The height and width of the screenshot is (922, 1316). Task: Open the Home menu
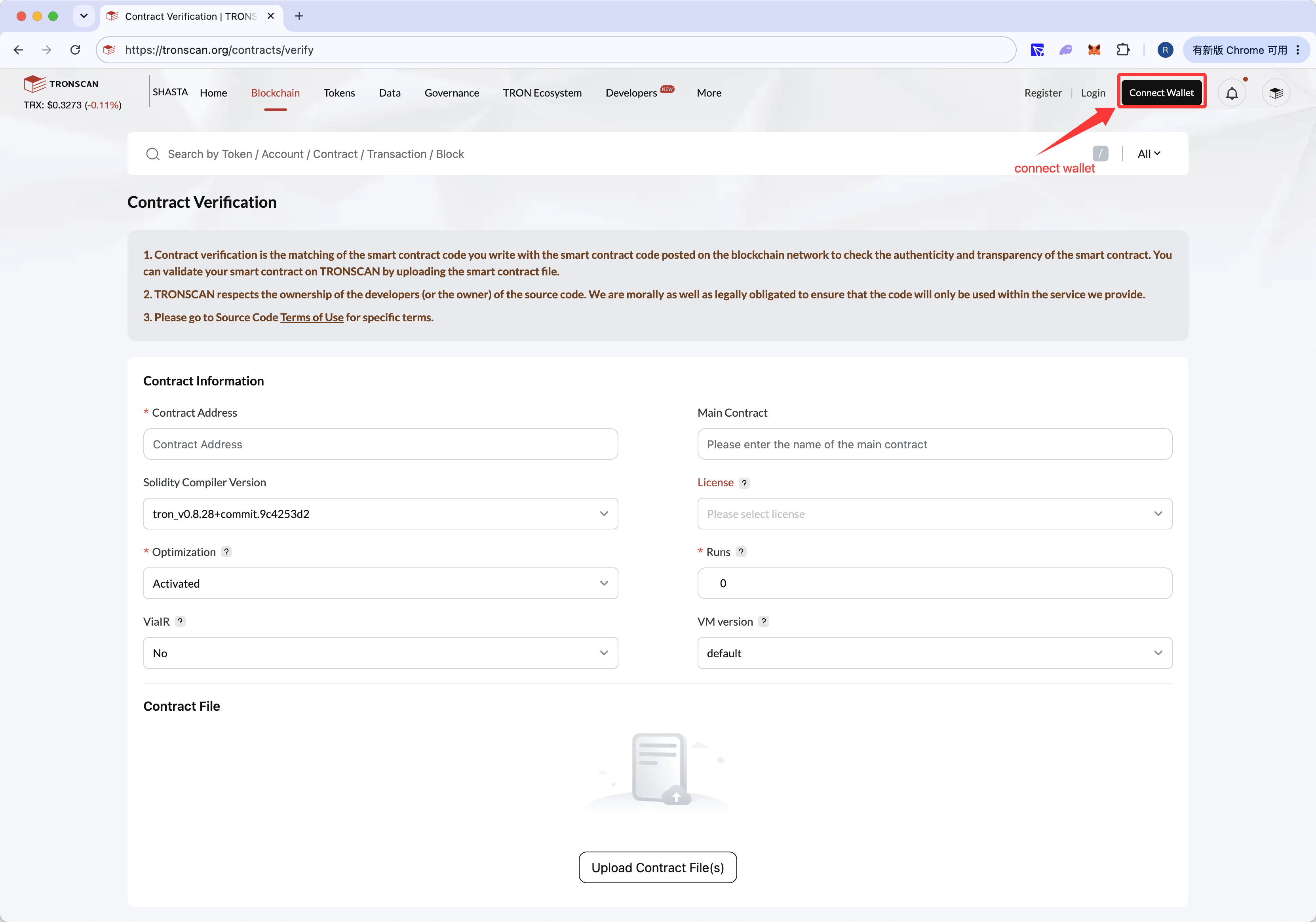coord(213,93)
